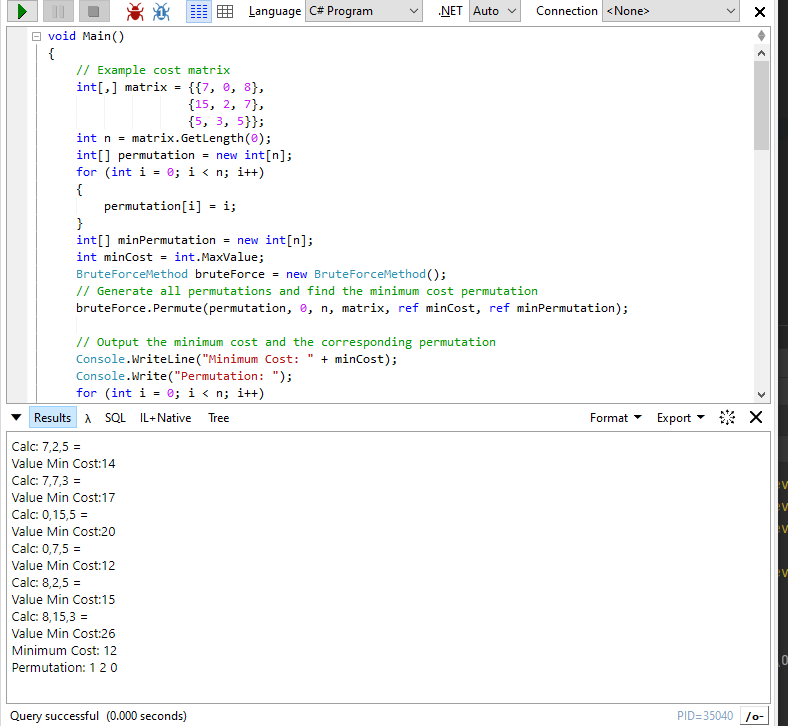The width and height of the screenshot is (788, 726).
Task: Click the Query successful status text
Action: (98, 716)
